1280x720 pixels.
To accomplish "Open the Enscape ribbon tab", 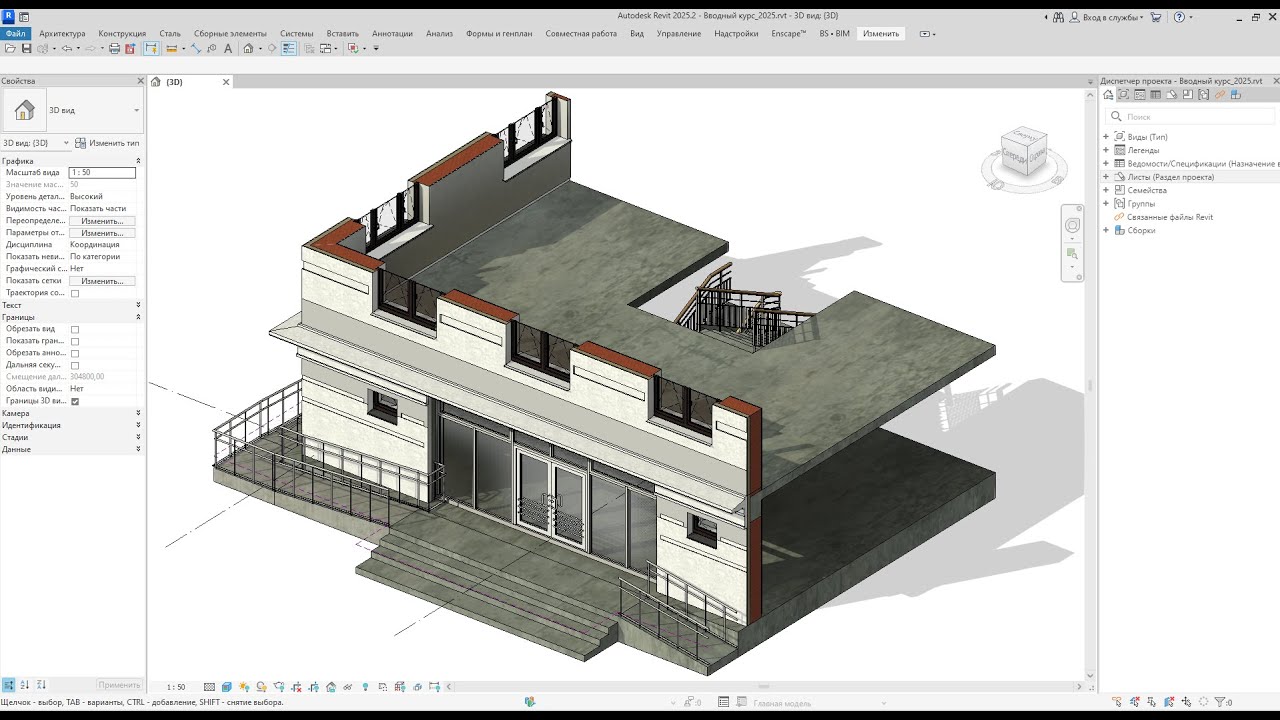I will [x=788, y=33].
